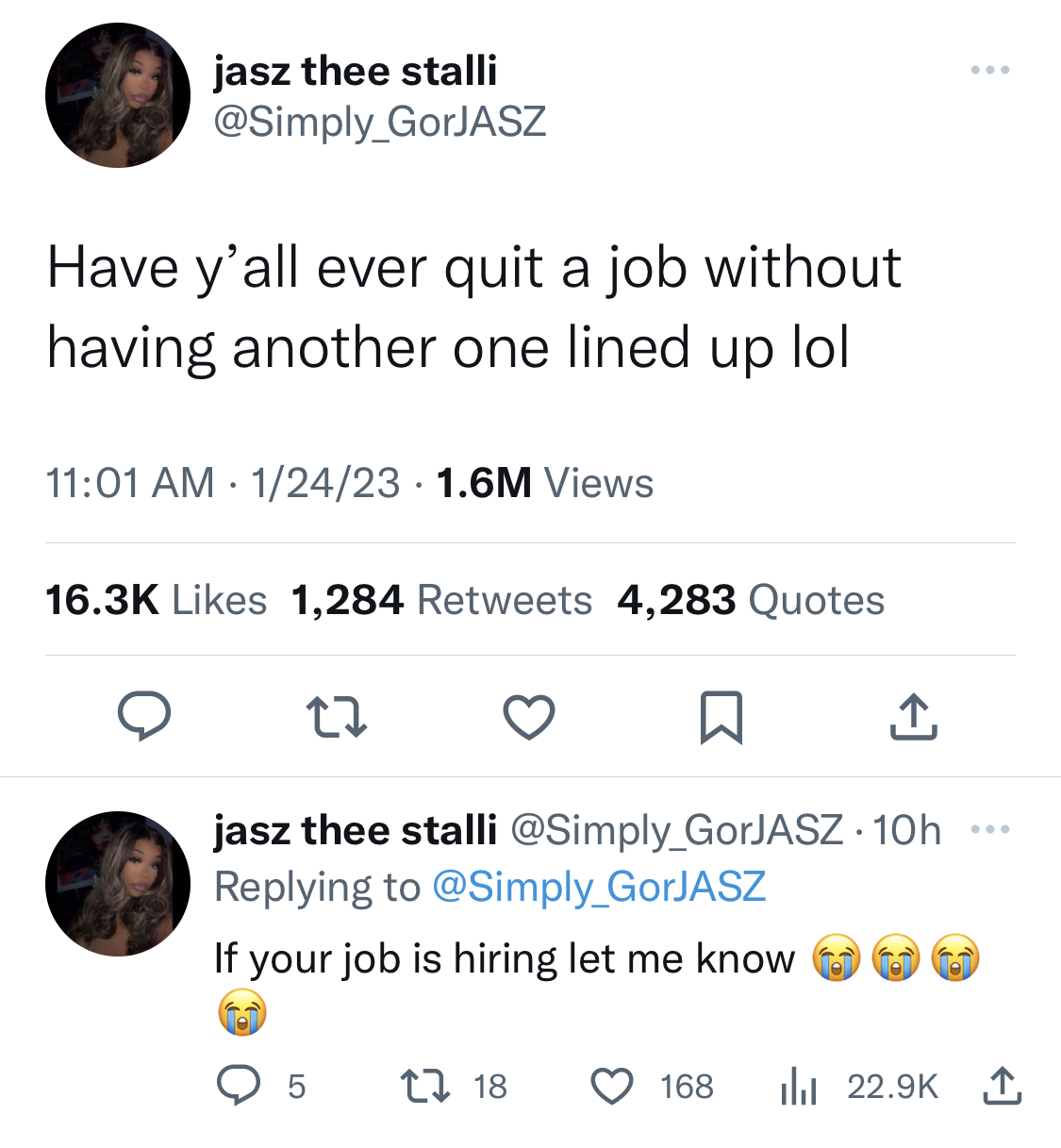Open jasz thee stalli's top profile picture
This screenshot has height=1148, width=1061.
click(x=118, y=95)
